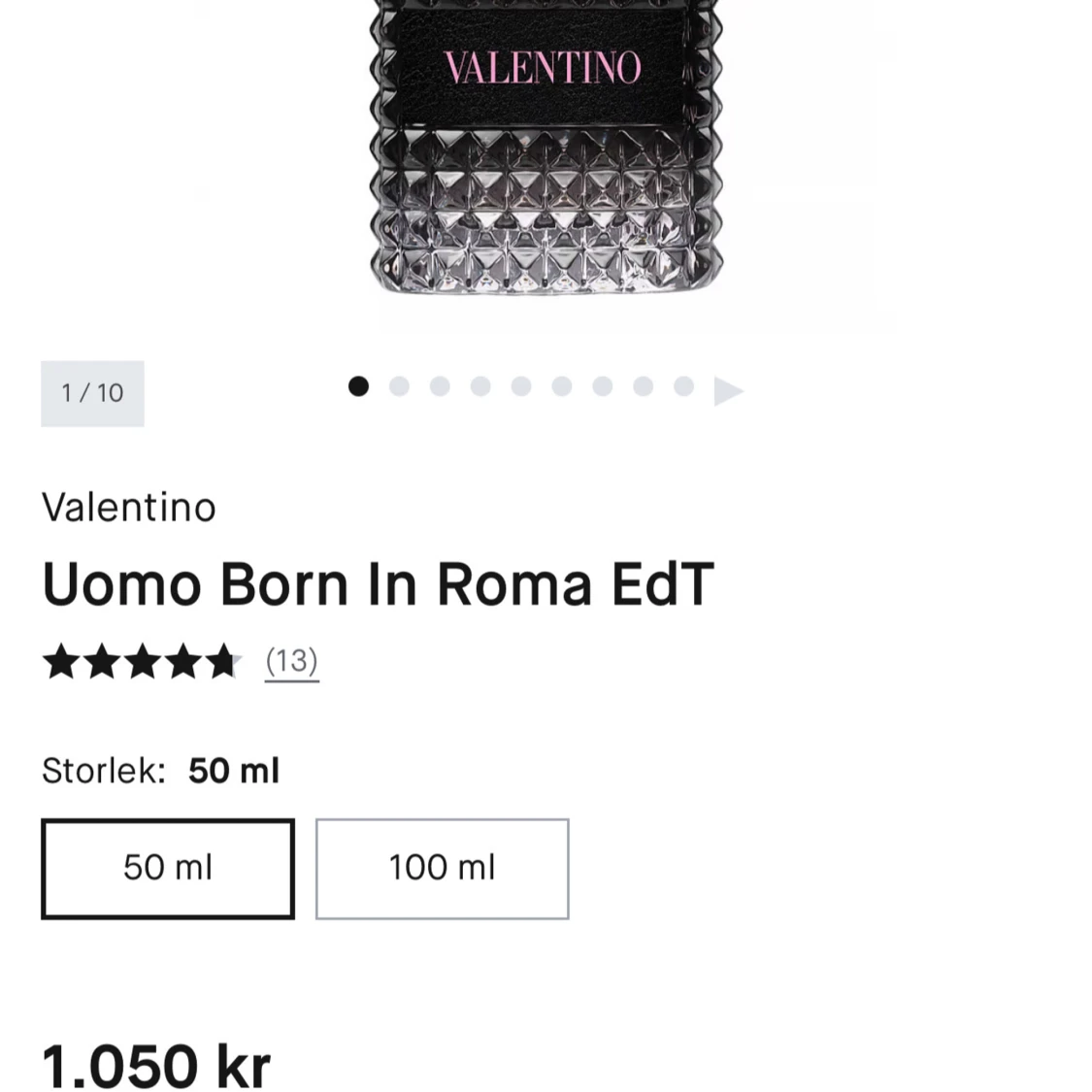The height and width of the screenshot is (1092, 1092).
Task: Click the carousel play arrow
Action: point(729,390)
